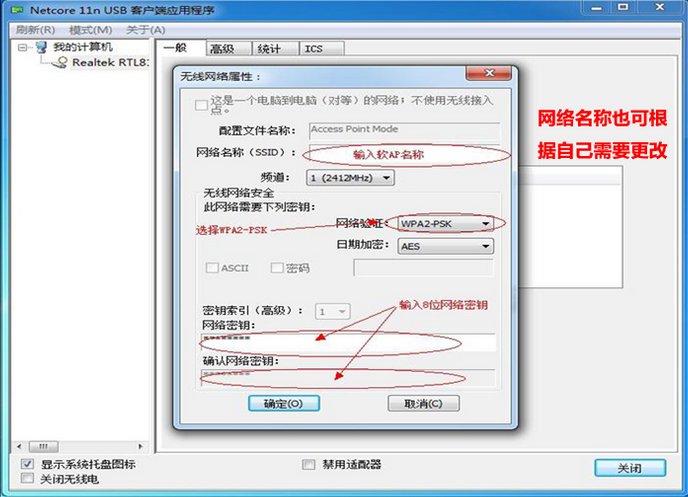Image resolution: width=688 pixels, height=497 pixels.
Task: Switch to the 统计 tab
Action: [x=276, y=49]
